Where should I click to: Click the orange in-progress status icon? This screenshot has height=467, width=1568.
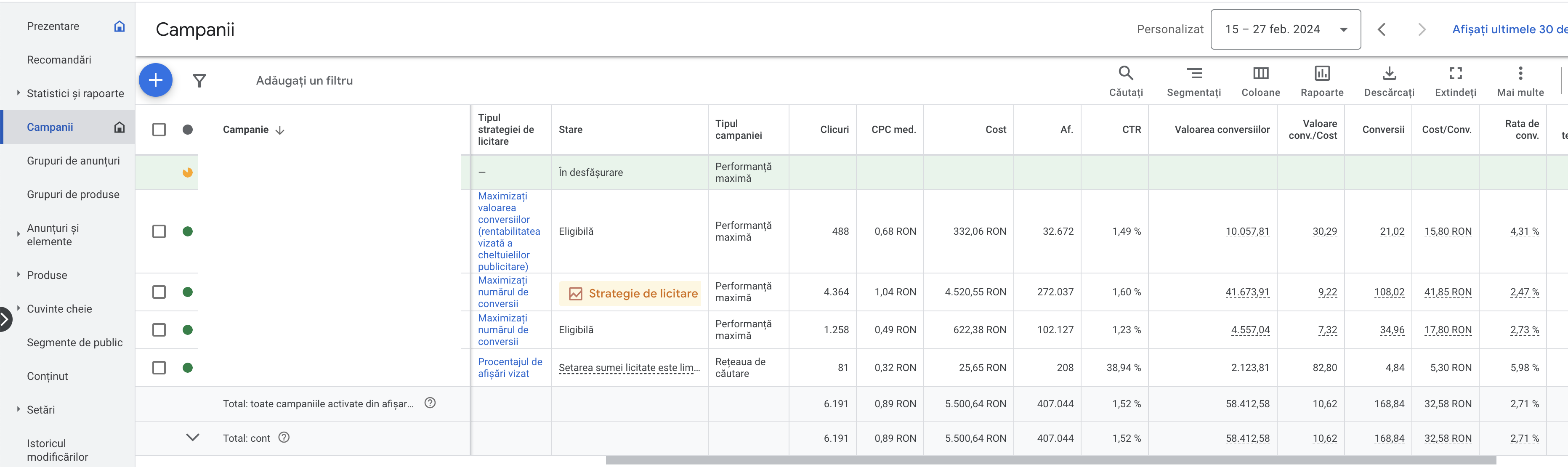click(188, 172)
